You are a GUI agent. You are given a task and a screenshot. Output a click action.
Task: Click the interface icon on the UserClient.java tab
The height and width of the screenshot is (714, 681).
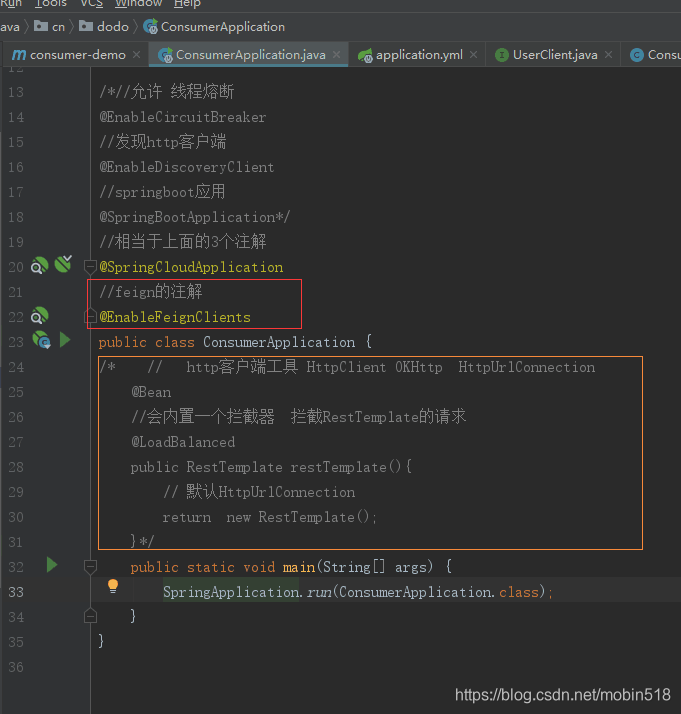502,55
